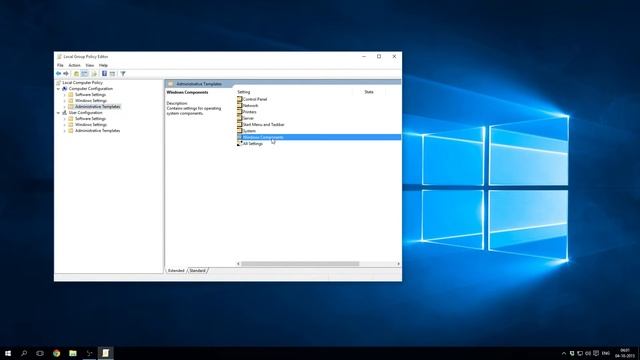Click the Printers folder icon in list

[x=240, y=111]
